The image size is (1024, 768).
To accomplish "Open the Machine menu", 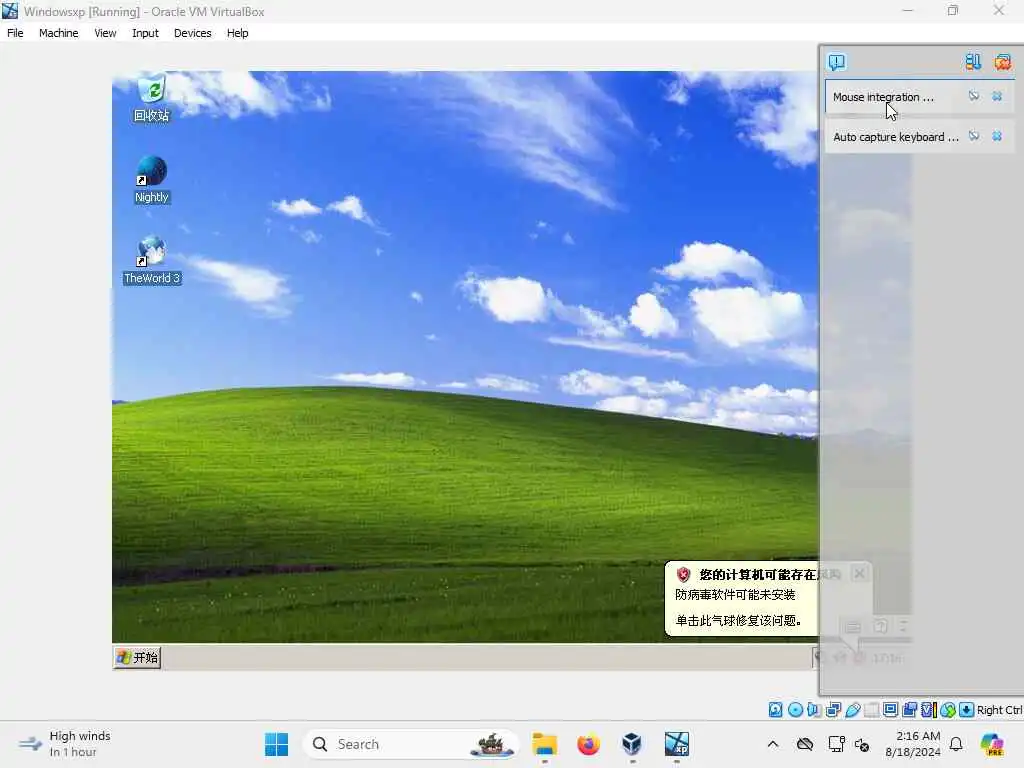I will 58,33.
